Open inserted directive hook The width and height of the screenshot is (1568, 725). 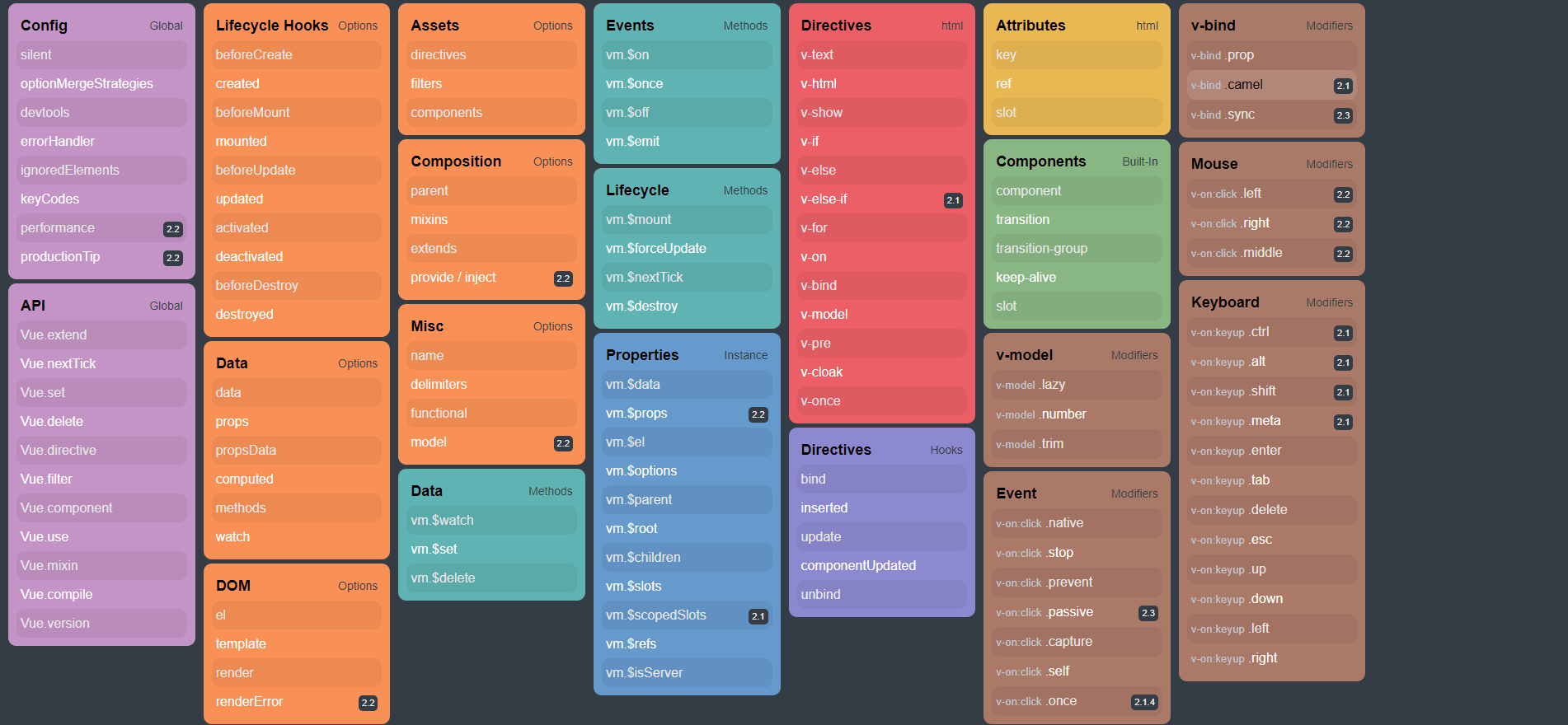click(882, 508)
